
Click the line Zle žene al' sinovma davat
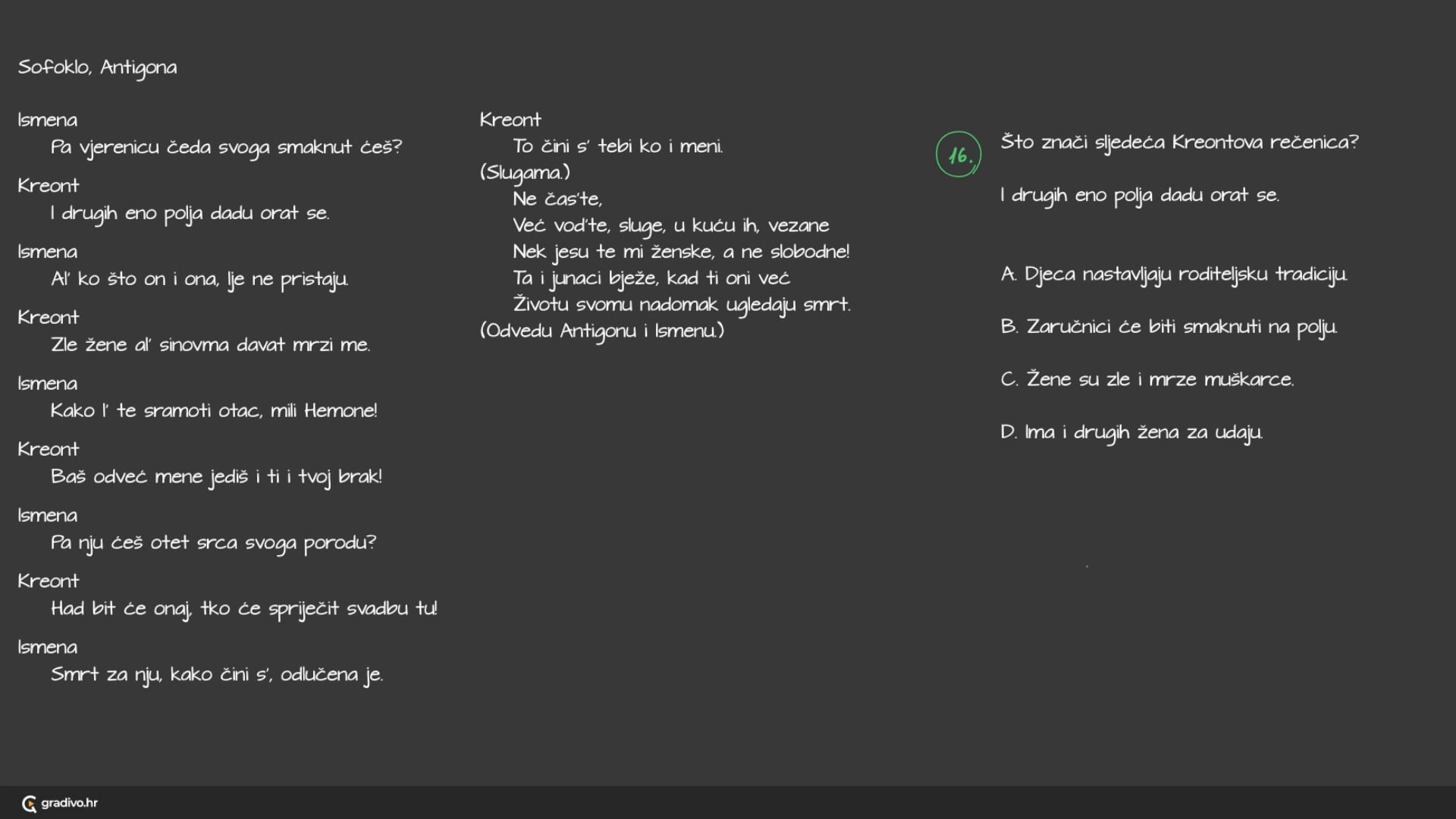point(210,345)
